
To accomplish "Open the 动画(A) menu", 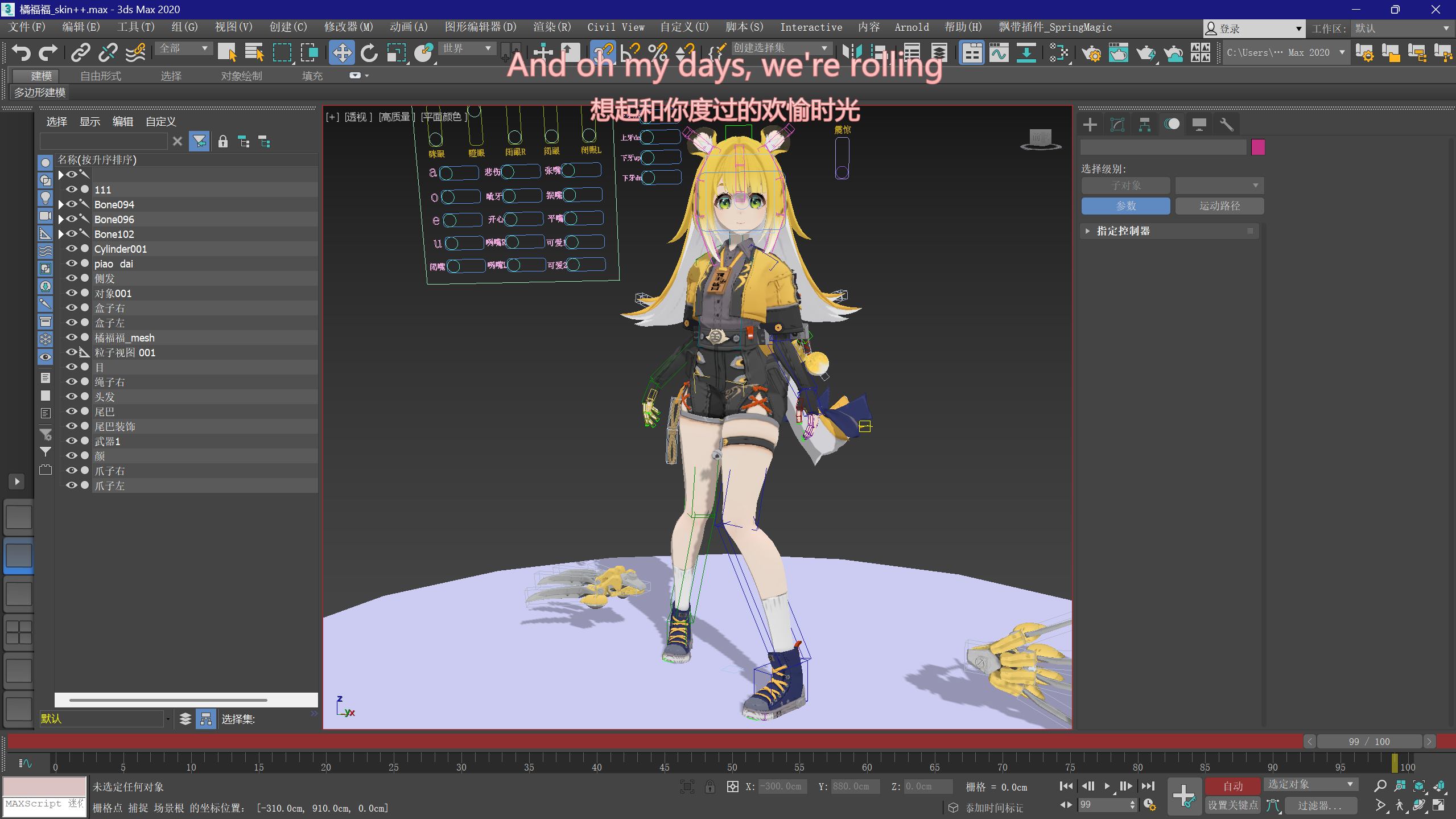I will coord(409,27).
